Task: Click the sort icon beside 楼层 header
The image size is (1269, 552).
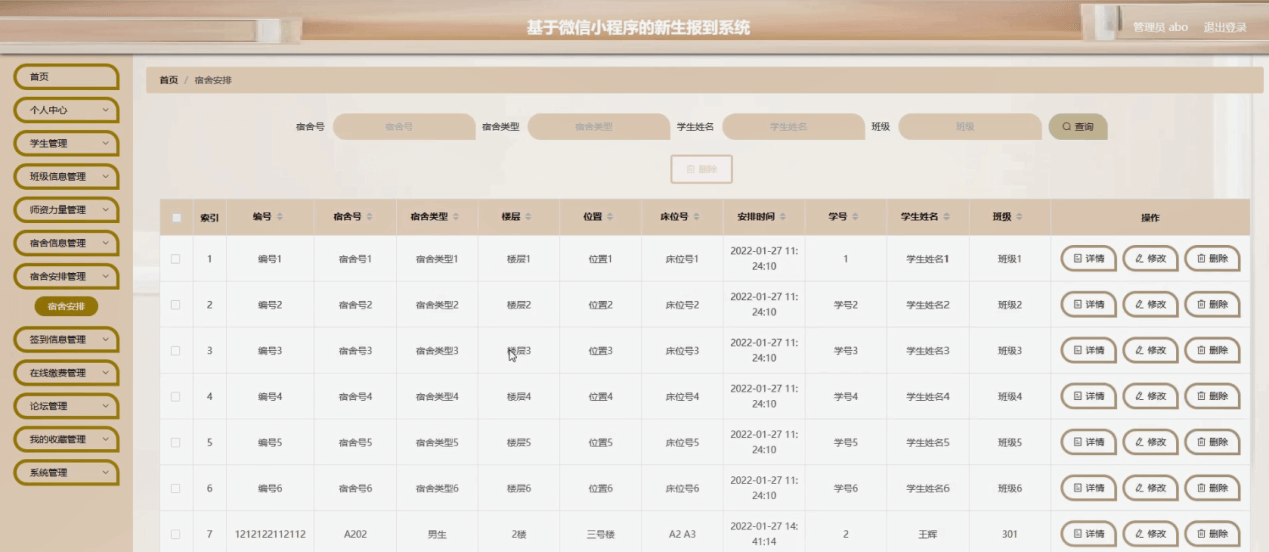Action: 530,217
